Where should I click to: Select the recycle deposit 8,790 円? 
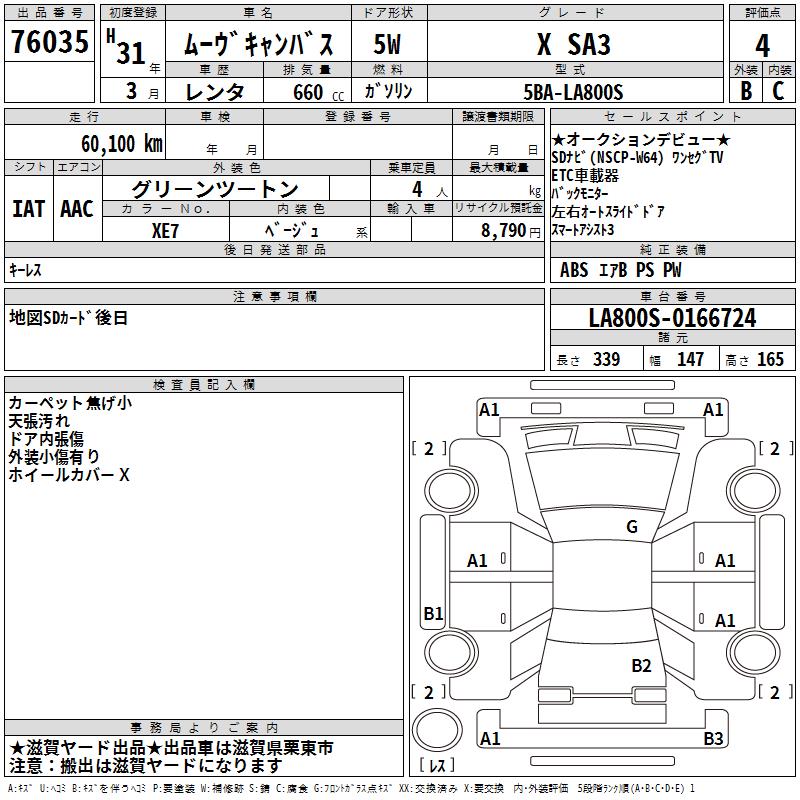tap(511, 231)
